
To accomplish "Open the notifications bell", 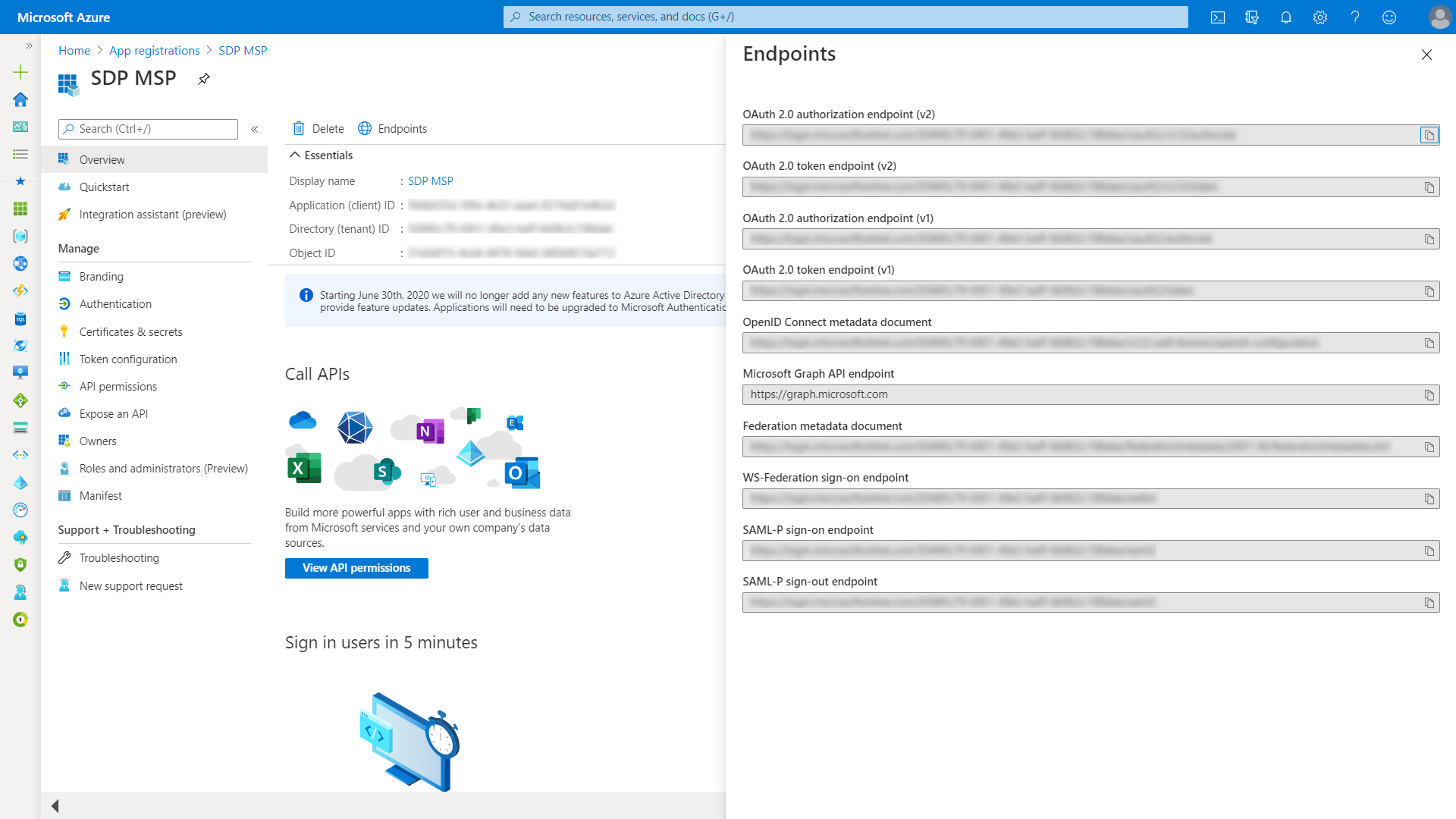I will pos(1286,17).
